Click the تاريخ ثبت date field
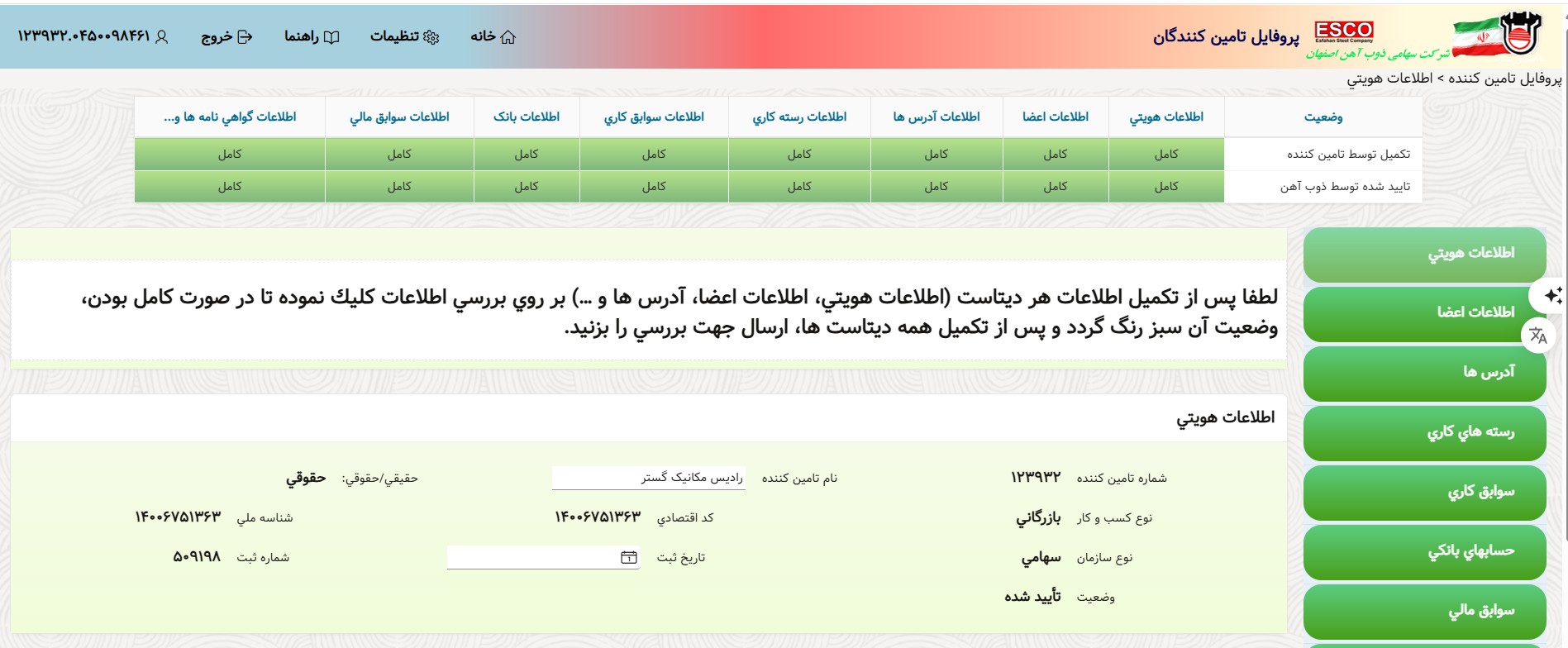Image resolution: width=1568 pixels, height=648 pixels. [543, 558]
